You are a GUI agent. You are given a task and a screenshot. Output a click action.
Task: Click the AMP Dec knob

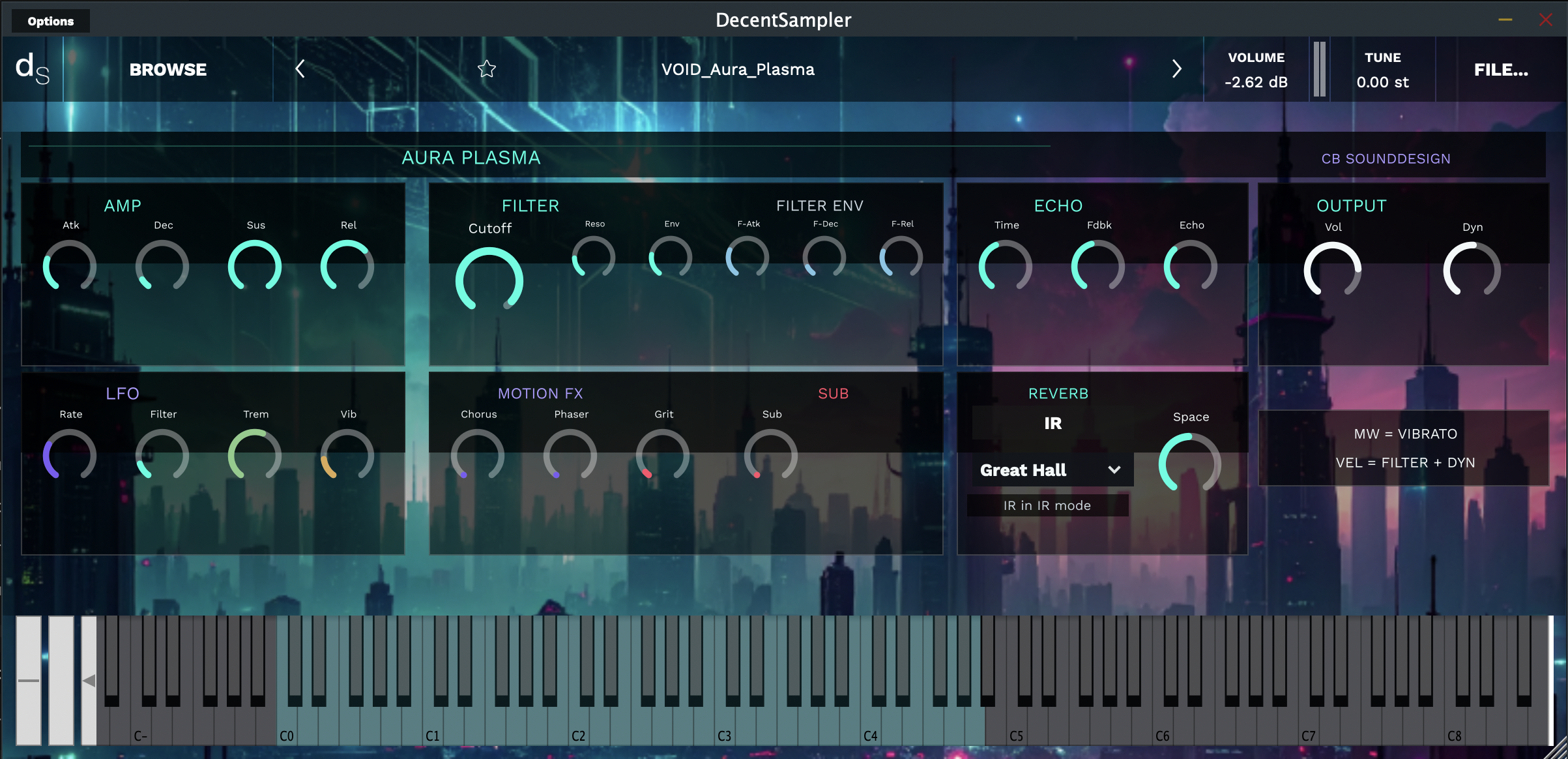pyautogui.click(x=162, y=266)
